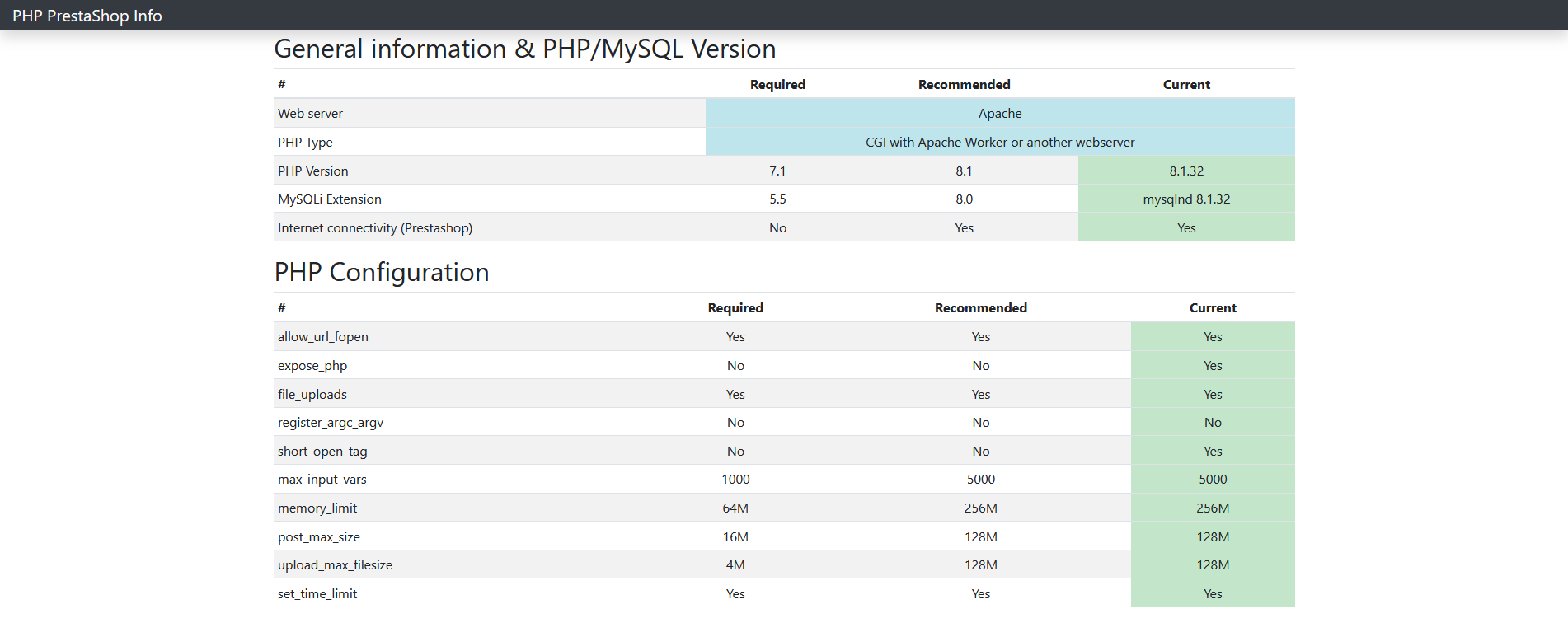Click the Recommended header in General information table

coord(965,85)
